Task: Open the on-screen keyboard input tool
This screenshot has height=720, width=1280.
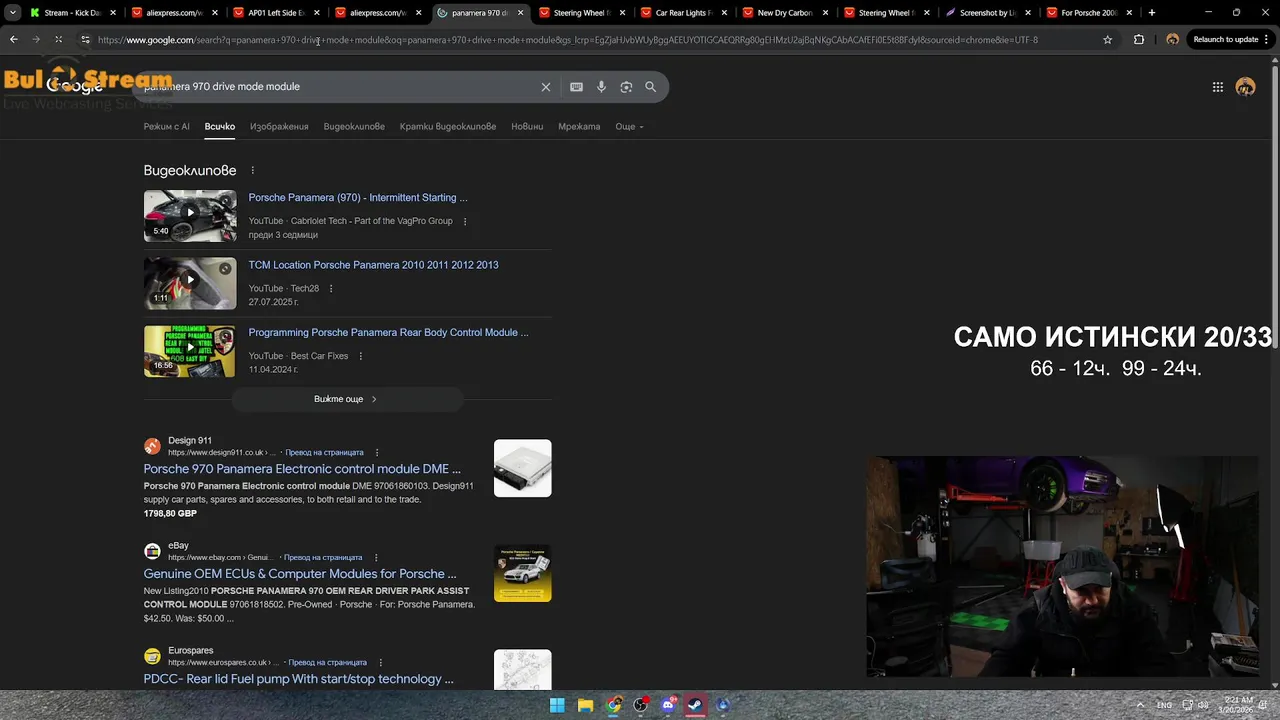Action: pos(576,87)
